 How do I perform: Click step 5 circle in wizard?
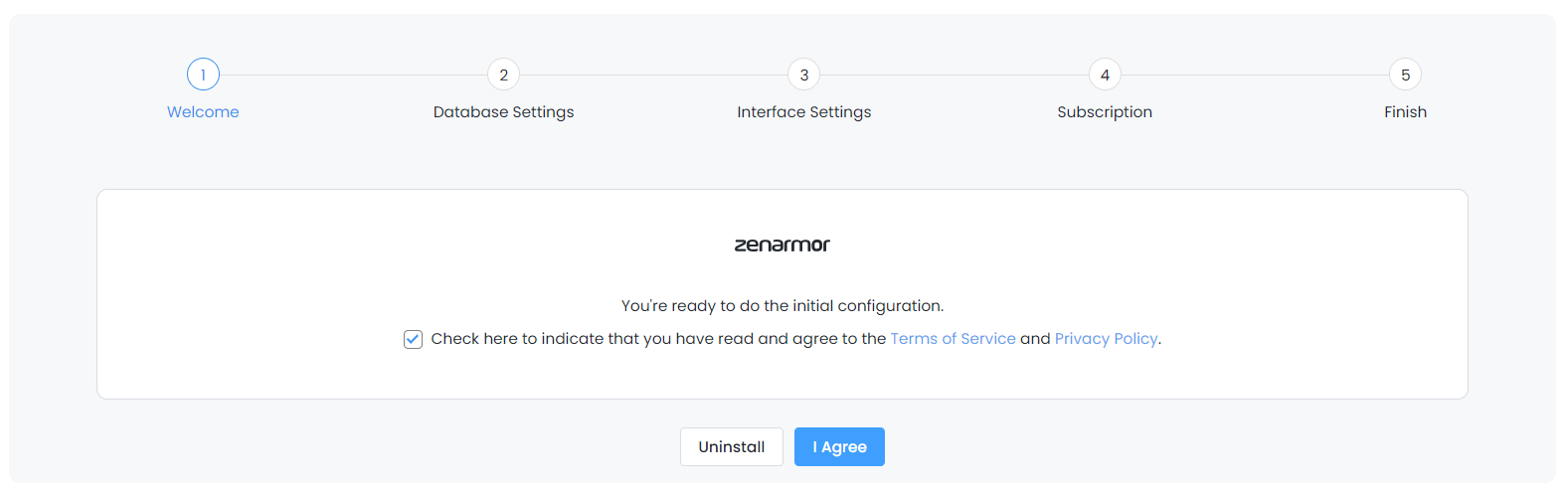[1406, 75]
